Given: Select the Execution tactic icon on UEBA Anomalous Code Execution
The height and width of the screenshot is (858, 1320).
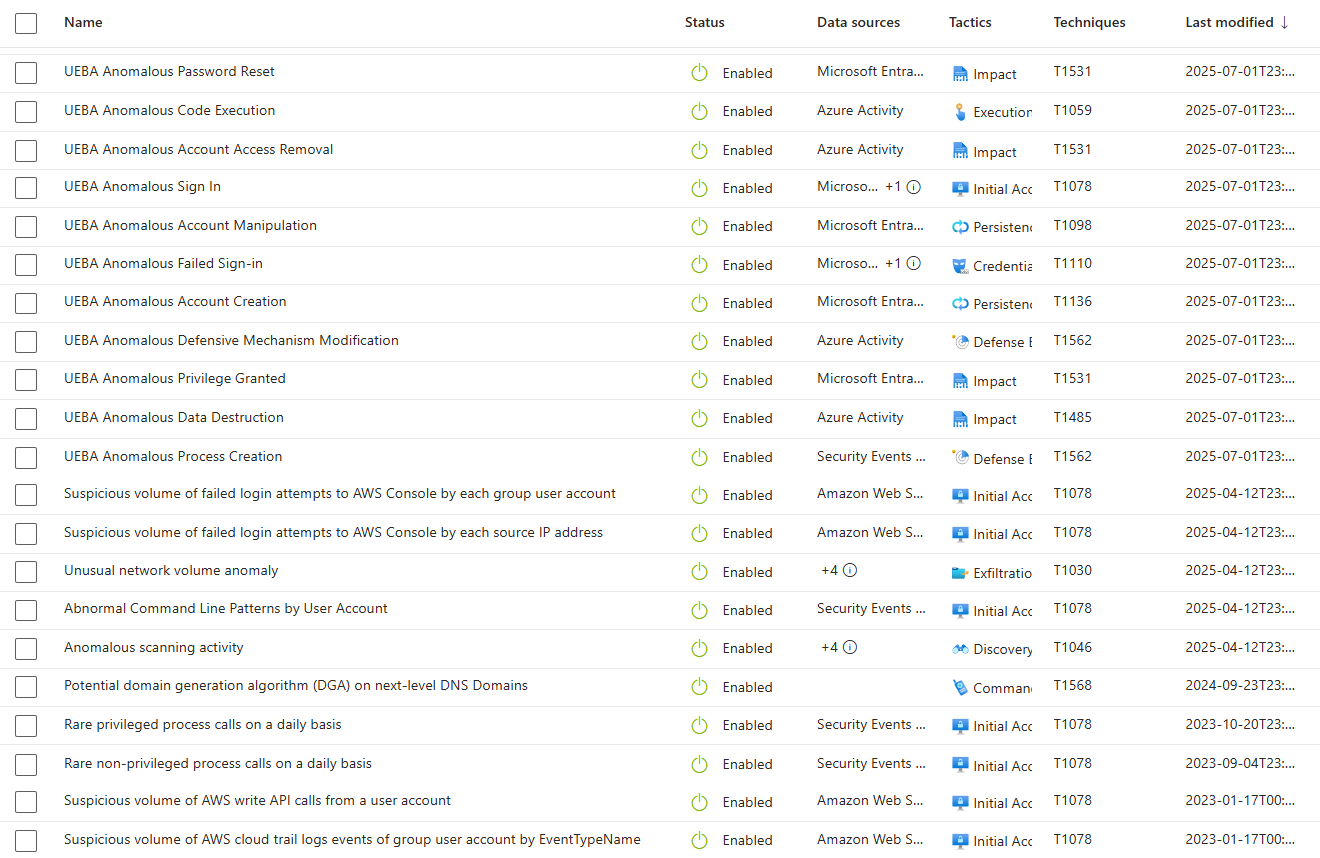Looking at the screenshot, I should [959, 111].
